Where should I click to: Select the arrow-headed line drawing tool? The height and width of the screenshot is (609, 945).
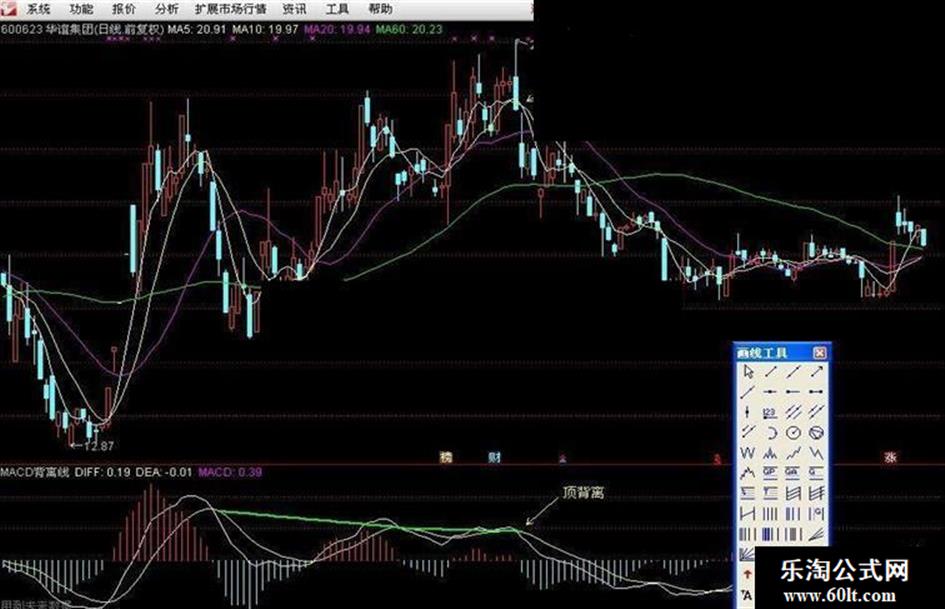click(816, 371)
